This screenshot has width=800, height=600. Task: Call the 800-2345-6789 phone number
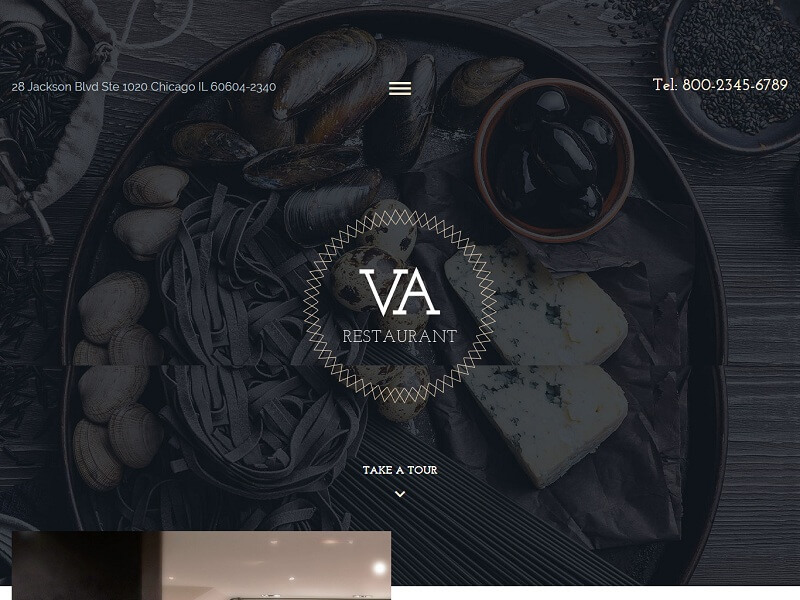pos(735,85)
